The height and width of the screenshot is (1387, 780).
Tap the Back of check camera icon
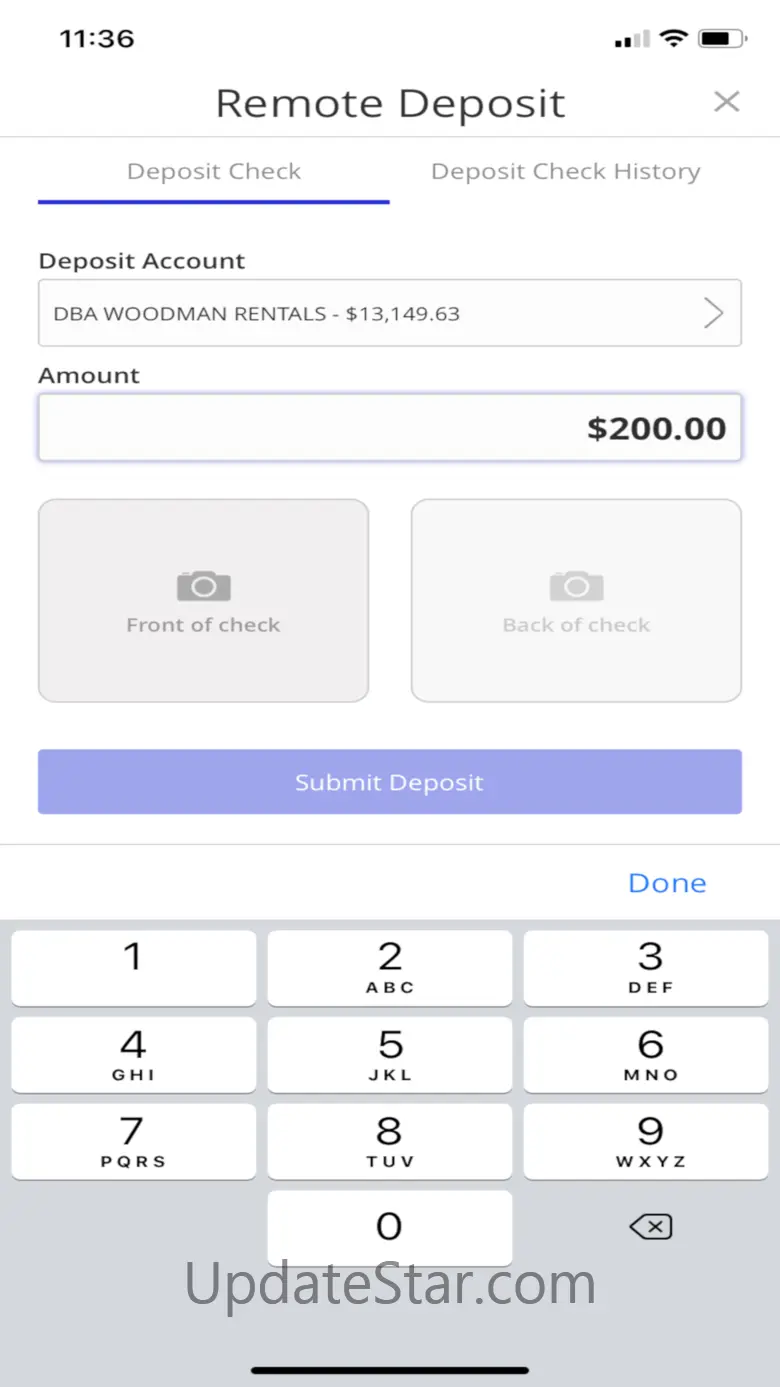[x=576, y=586]
